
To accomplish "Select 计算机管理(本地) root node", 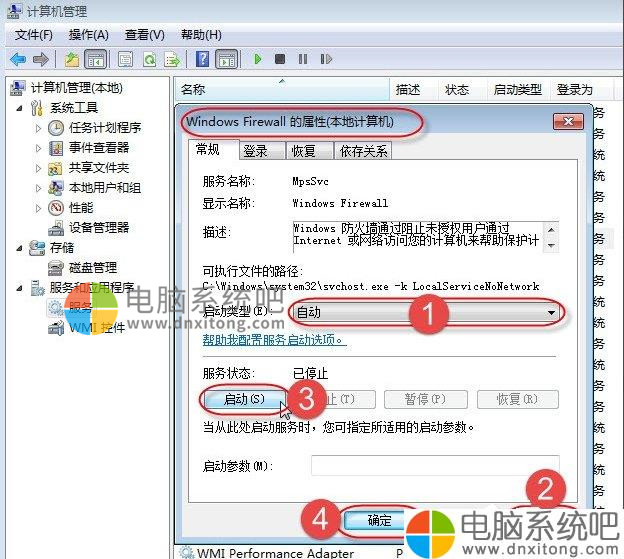I will 76,88.
